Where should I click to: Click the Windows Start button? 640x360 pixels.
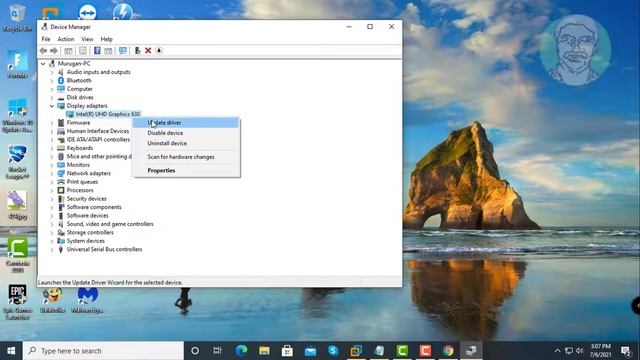click(x=11, y=351)
